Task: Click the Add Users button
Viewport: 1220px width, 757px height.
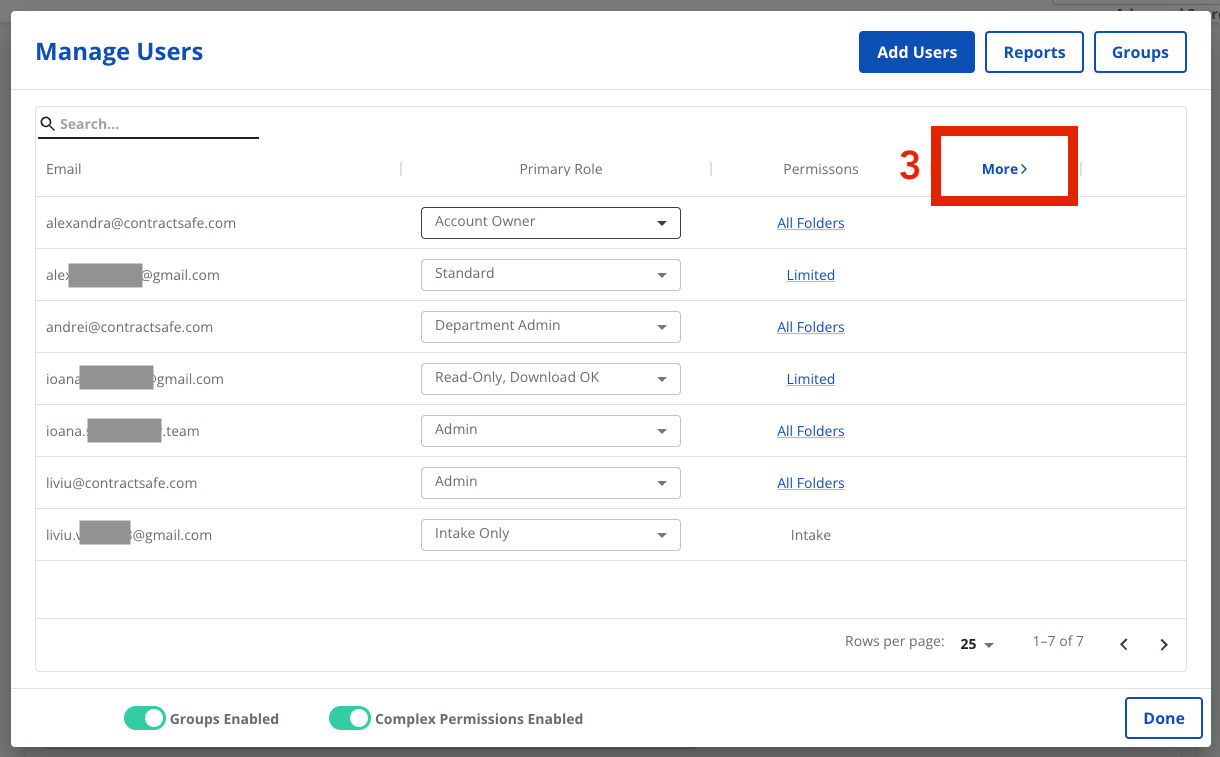Action: (x=916, y=51)
